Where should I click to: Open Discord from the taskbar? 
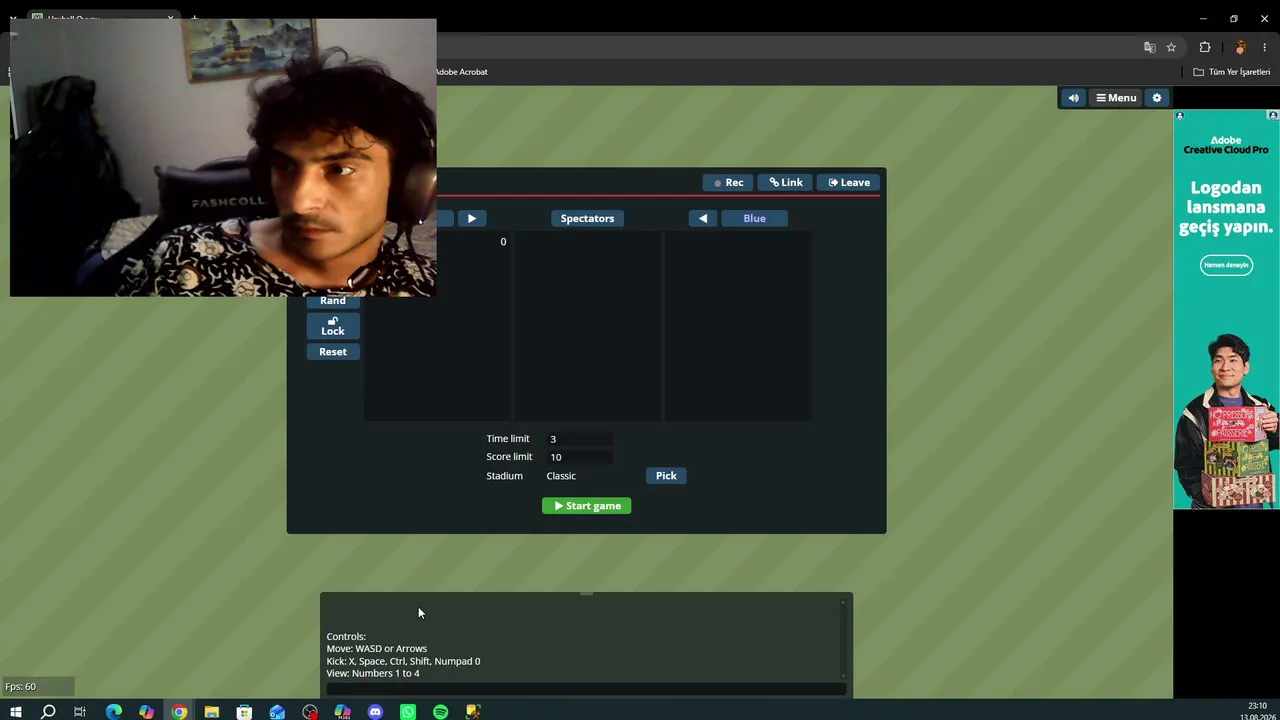click(x=375, y=712)
